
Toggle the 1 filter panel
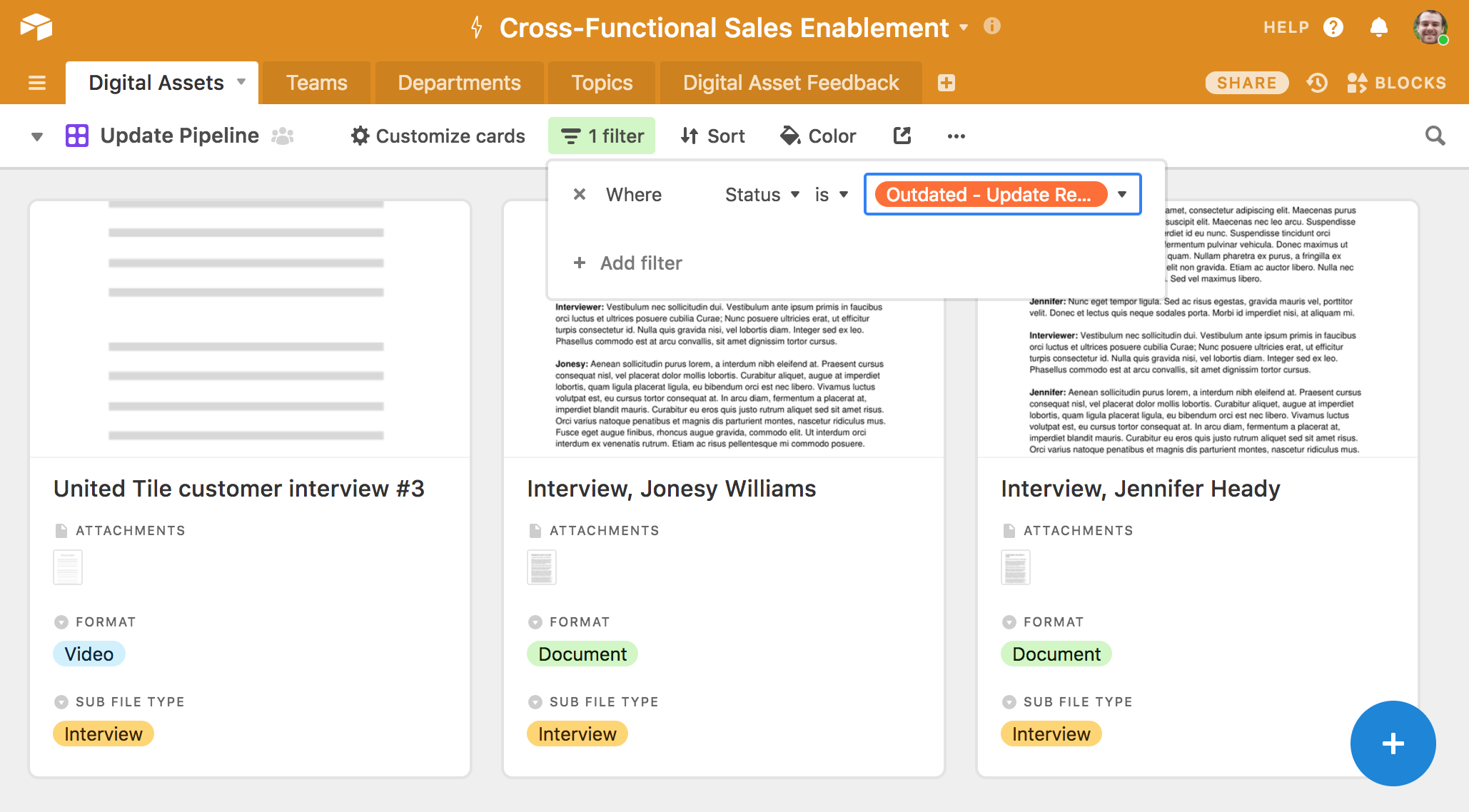602,136
